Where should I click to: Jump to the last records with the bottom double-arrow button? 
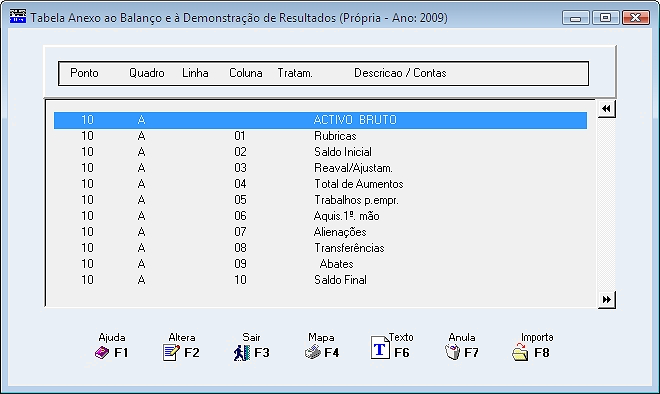[x=606, y=299]
